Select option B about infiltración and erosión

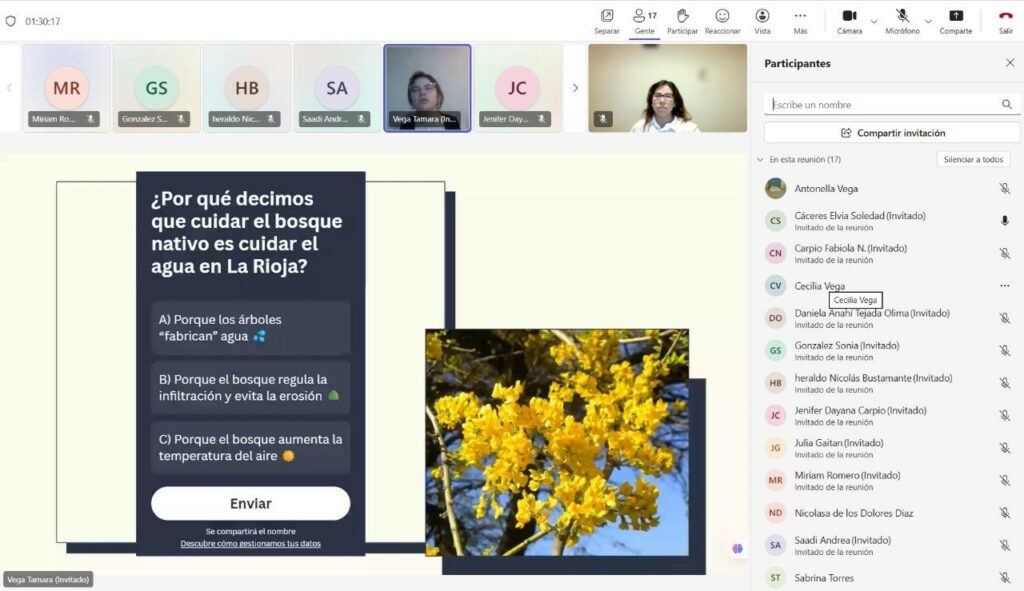[250, 388]
